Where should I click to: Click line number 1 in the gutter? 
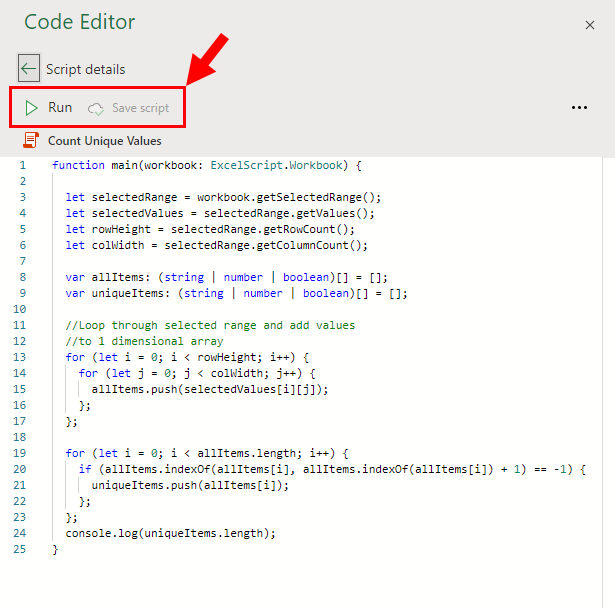click(x=23, y=165)
